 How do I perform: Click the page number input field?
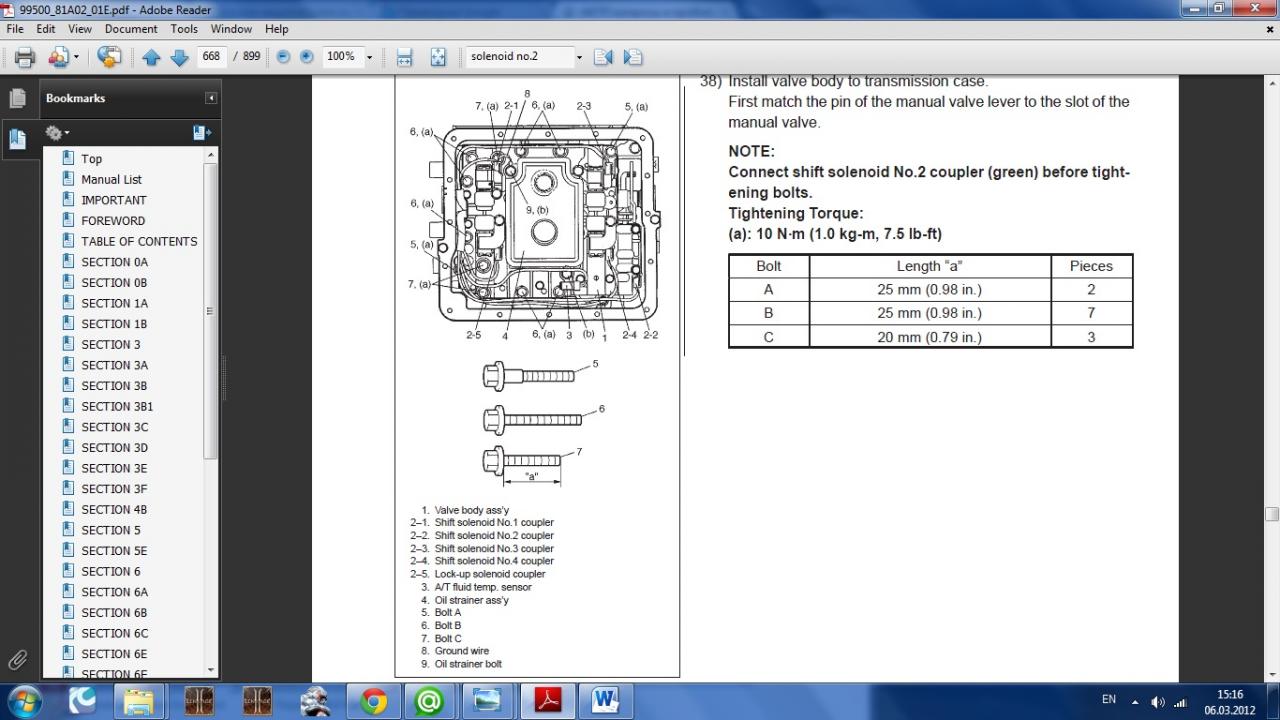[211, 57]
